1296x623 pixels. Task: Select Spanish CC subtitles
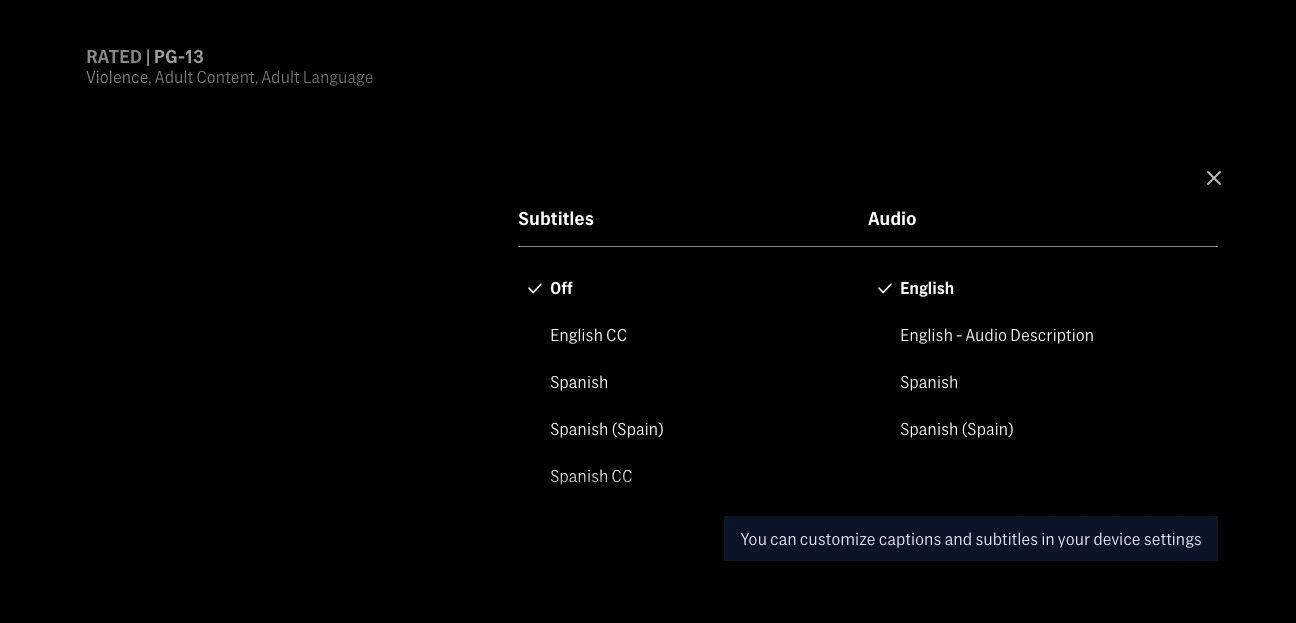coord(591,476)
